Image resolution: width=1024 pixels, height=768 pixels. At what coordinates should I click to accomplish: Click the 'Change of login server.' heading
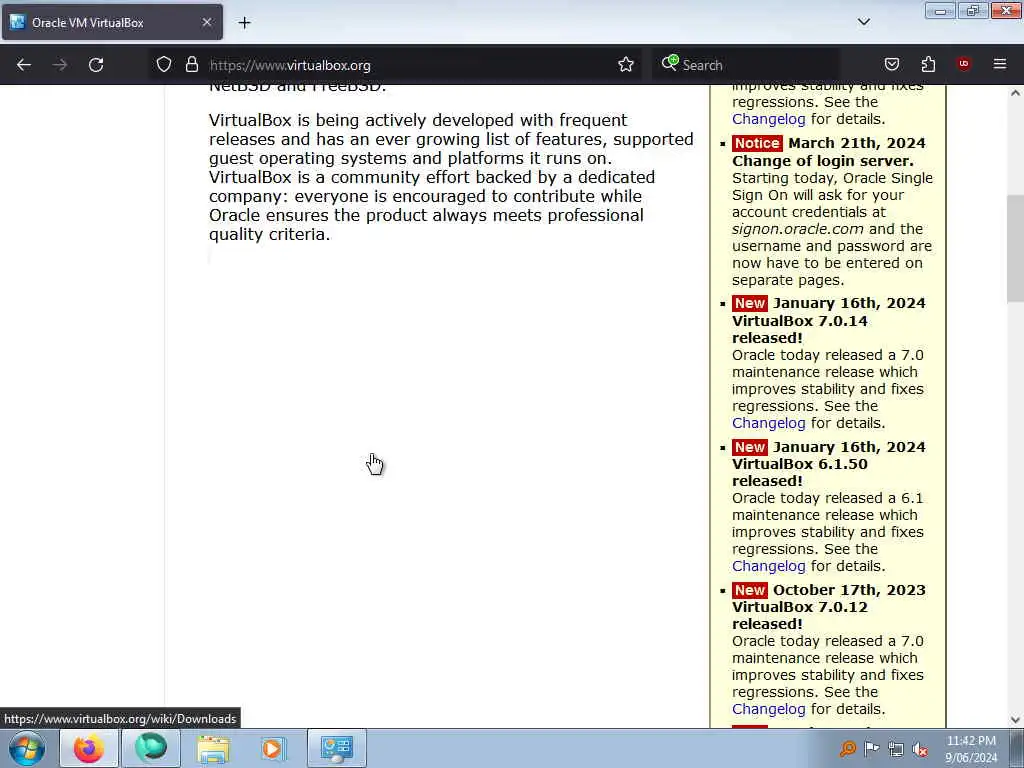(822, 161)
